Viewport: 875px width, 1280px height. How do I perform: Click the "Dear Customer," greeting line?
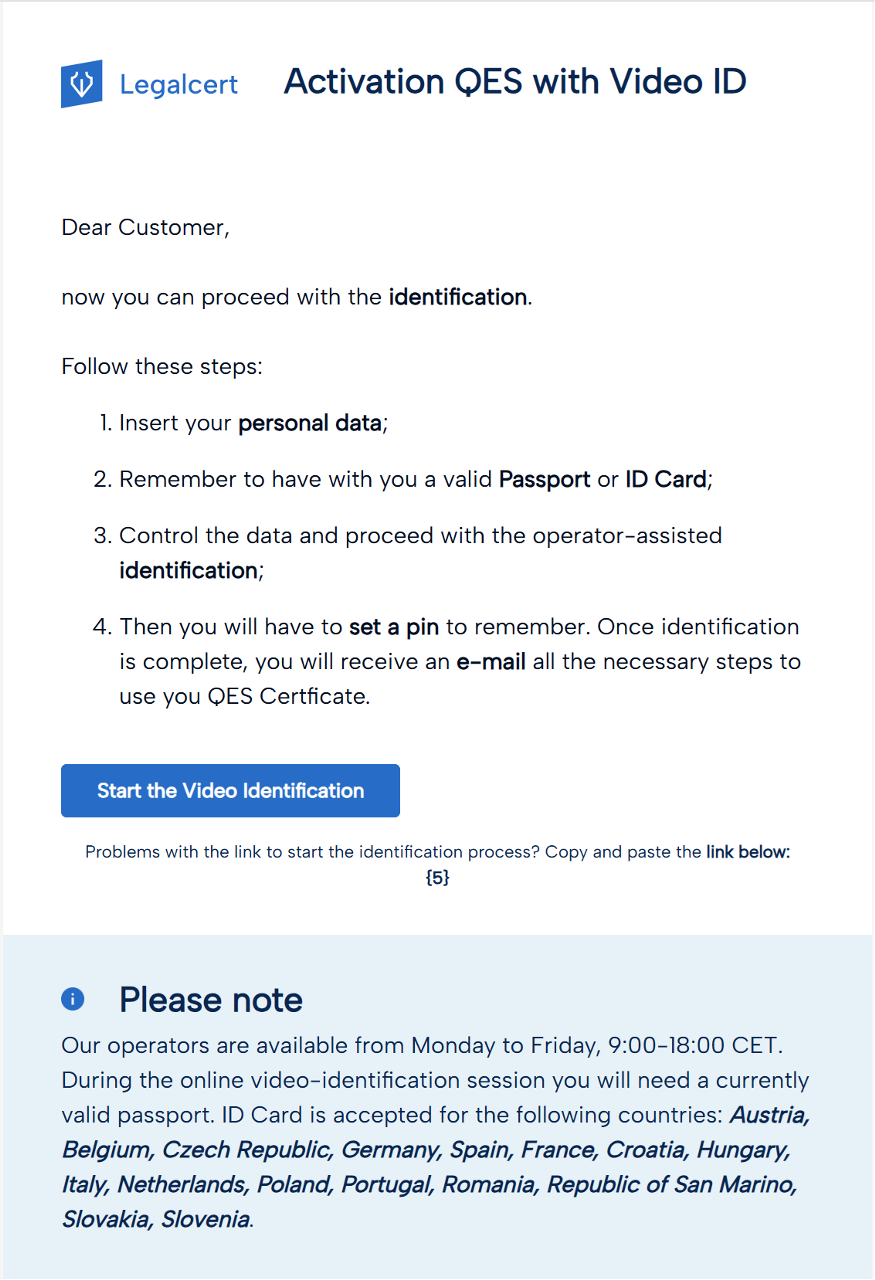(x=145, y=227)
